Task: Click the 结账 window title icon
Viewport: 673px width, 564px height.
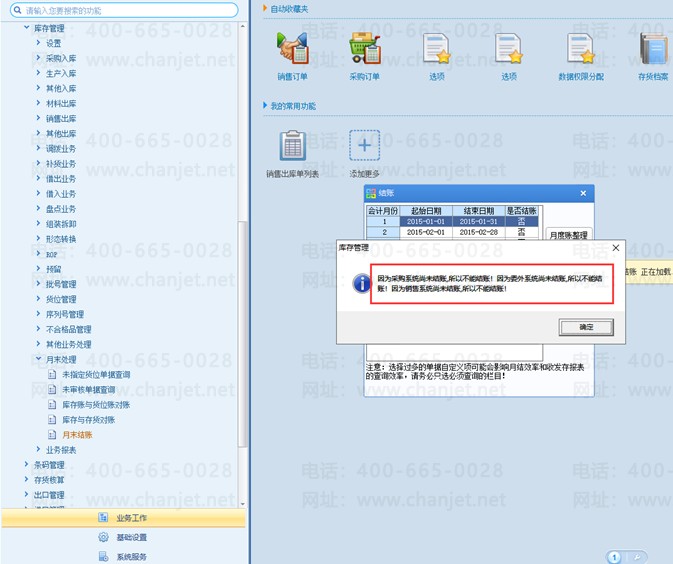Action: pos(370,193)
